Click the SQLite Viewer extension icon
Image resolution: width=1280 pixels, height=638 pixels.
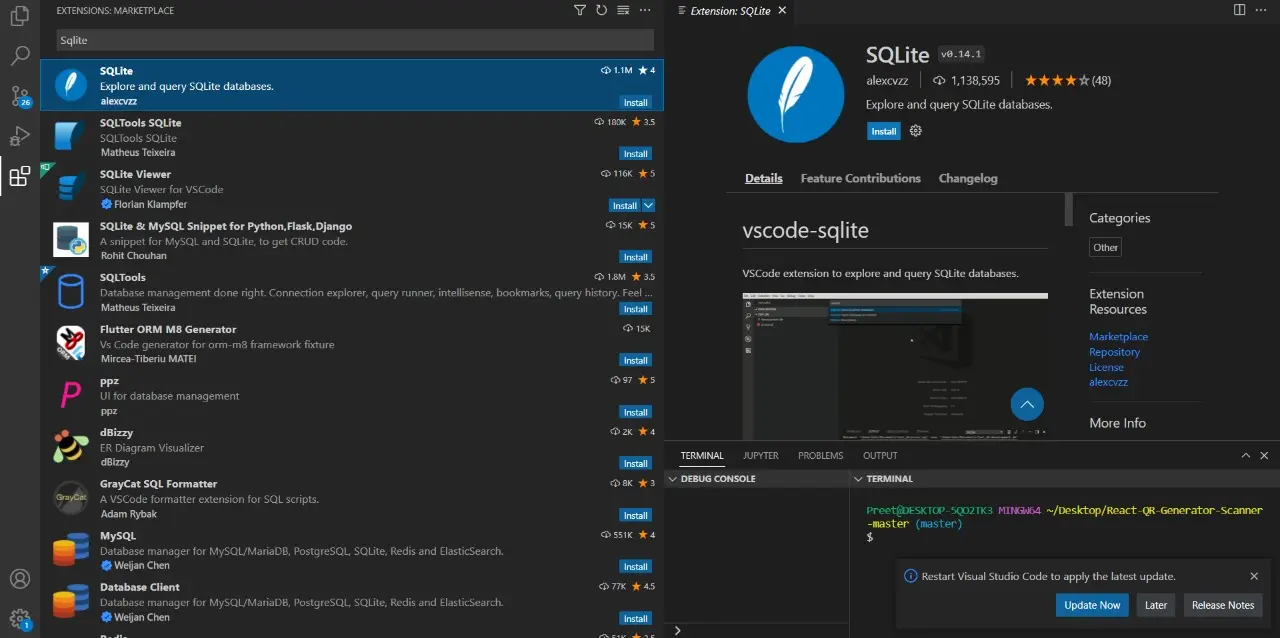click(x=71, y=189)
